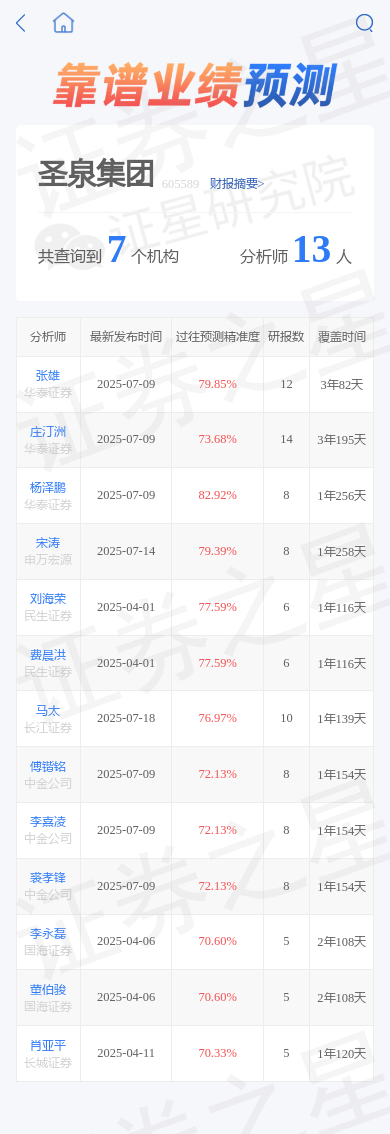Go to the home page icon
The height and width of the screenshot is (1134, 390).
pyautogui.click(x=64, y=23)
